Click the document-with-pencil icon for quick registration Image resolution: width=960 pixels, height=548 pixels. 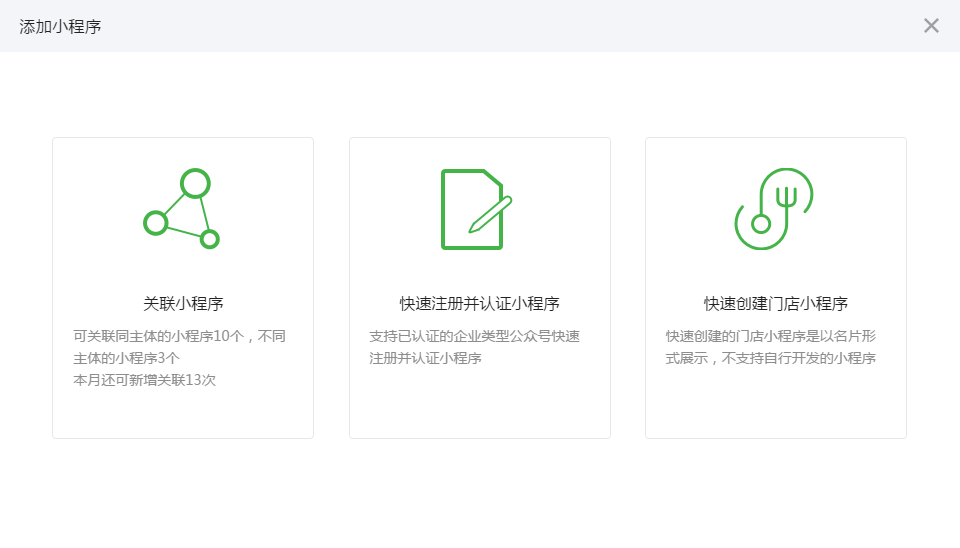pos(475,210)
